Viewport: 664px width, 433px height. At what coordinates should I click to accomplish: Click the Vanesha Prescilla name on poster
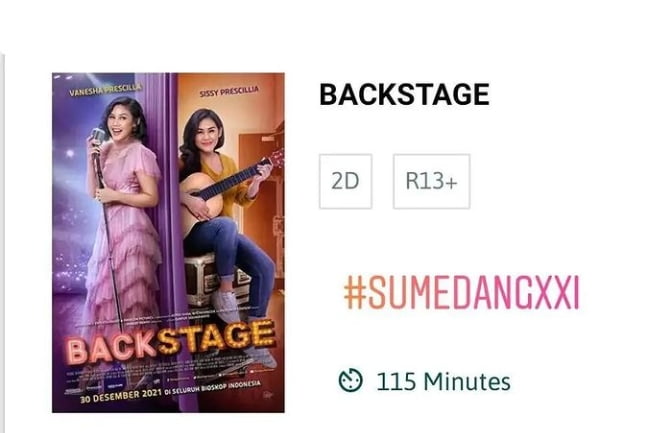click(105, 90)
